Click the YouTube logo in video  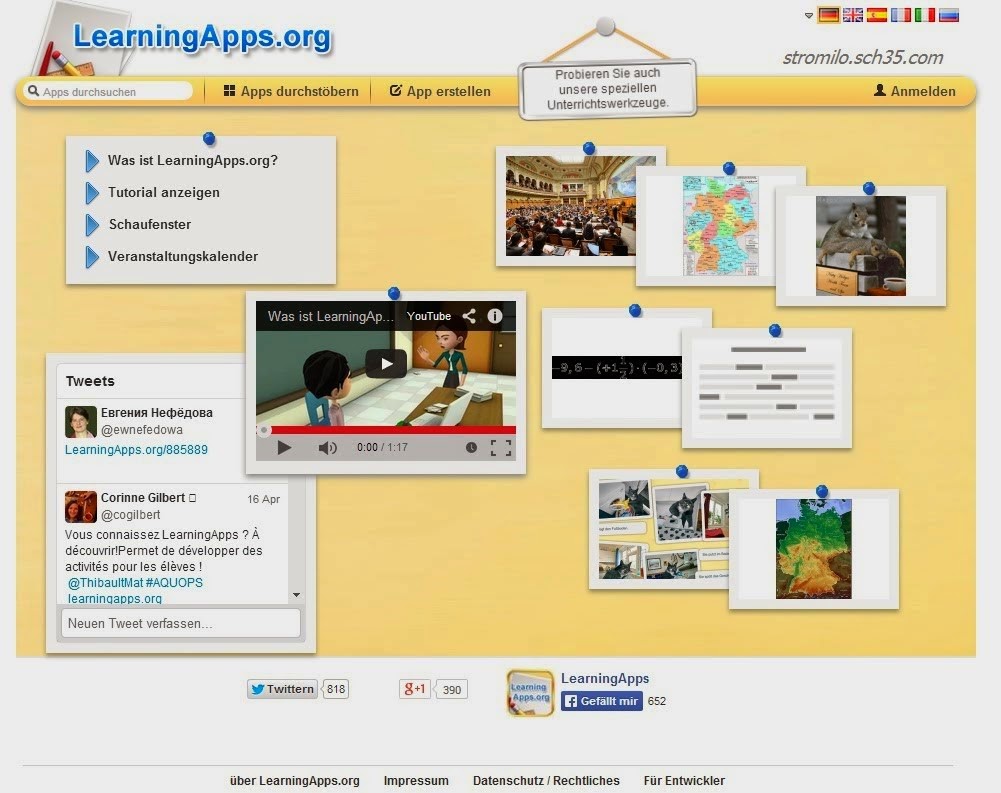tap(429, 316)
